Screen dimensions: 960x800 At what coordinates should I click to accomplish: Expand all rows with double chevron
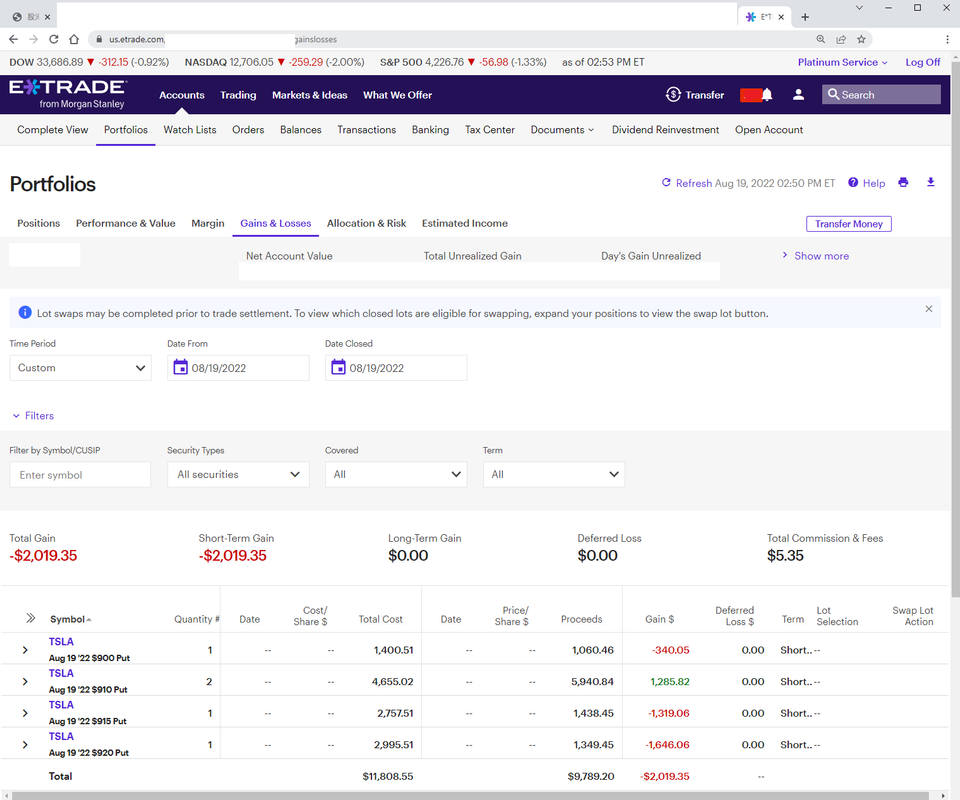(31, 618)
